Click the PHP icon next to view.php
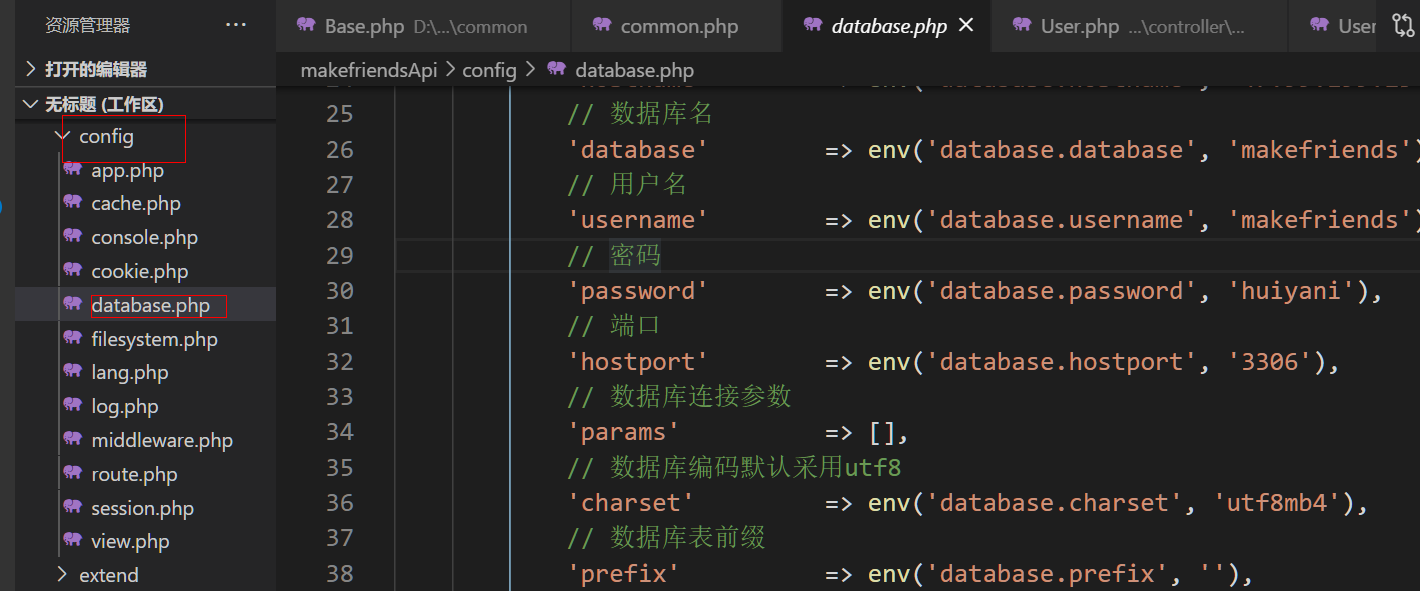Viewport: 1420px width, 591px height. tap(73, 541)
